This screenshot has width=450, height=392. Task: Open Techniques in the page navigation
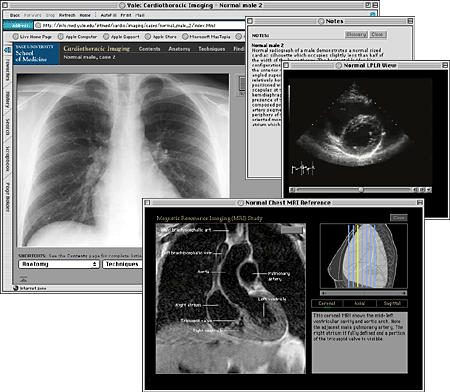pos(212,49)
